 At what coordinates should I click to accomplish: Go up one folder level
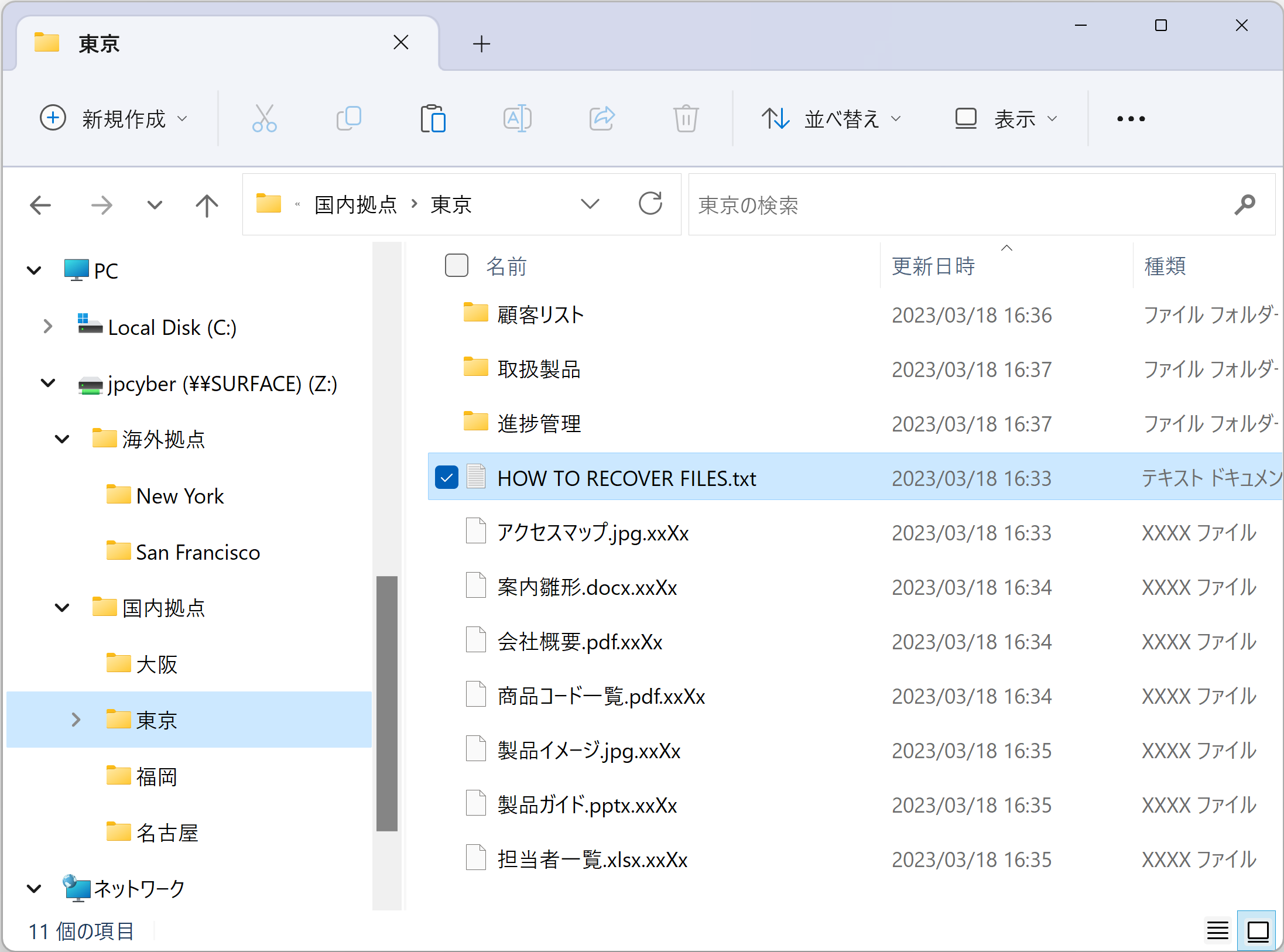click(207, 206)
